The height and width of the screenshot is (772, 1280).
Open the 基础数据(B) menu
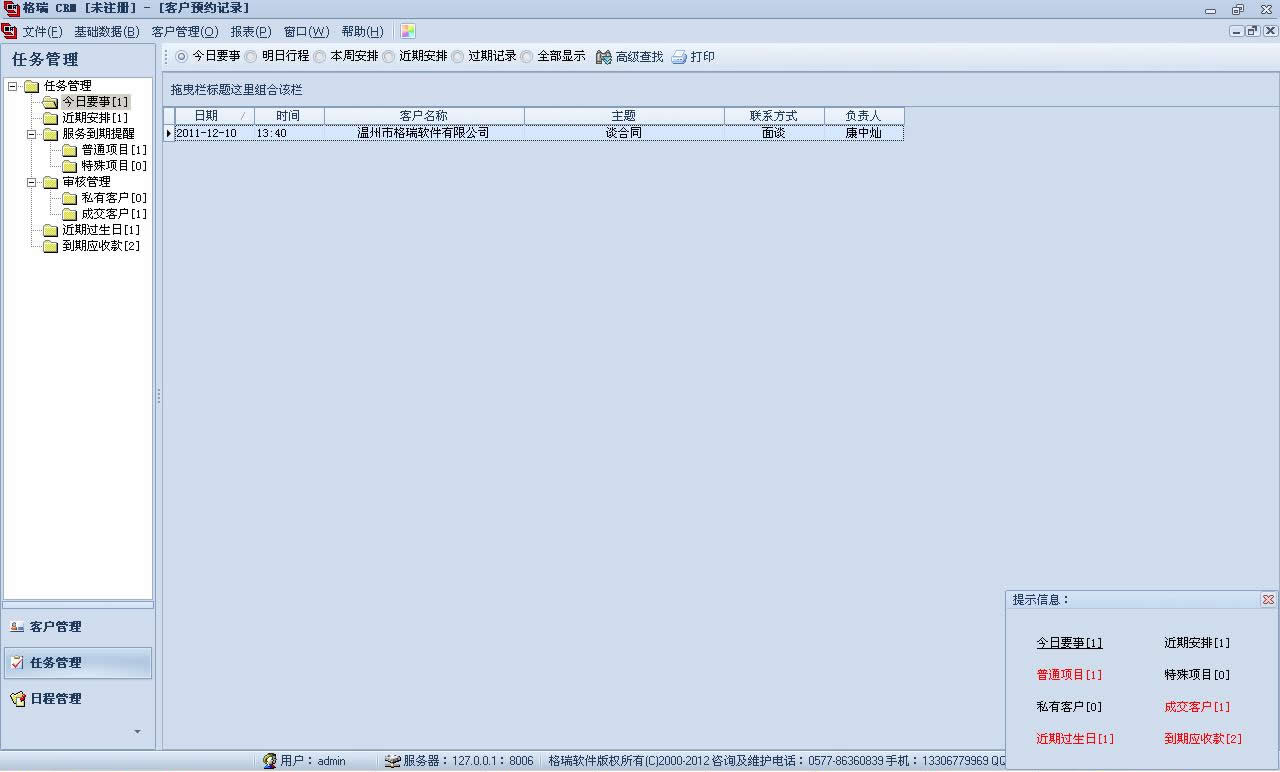pyautogui.click(x=106, y=32)
